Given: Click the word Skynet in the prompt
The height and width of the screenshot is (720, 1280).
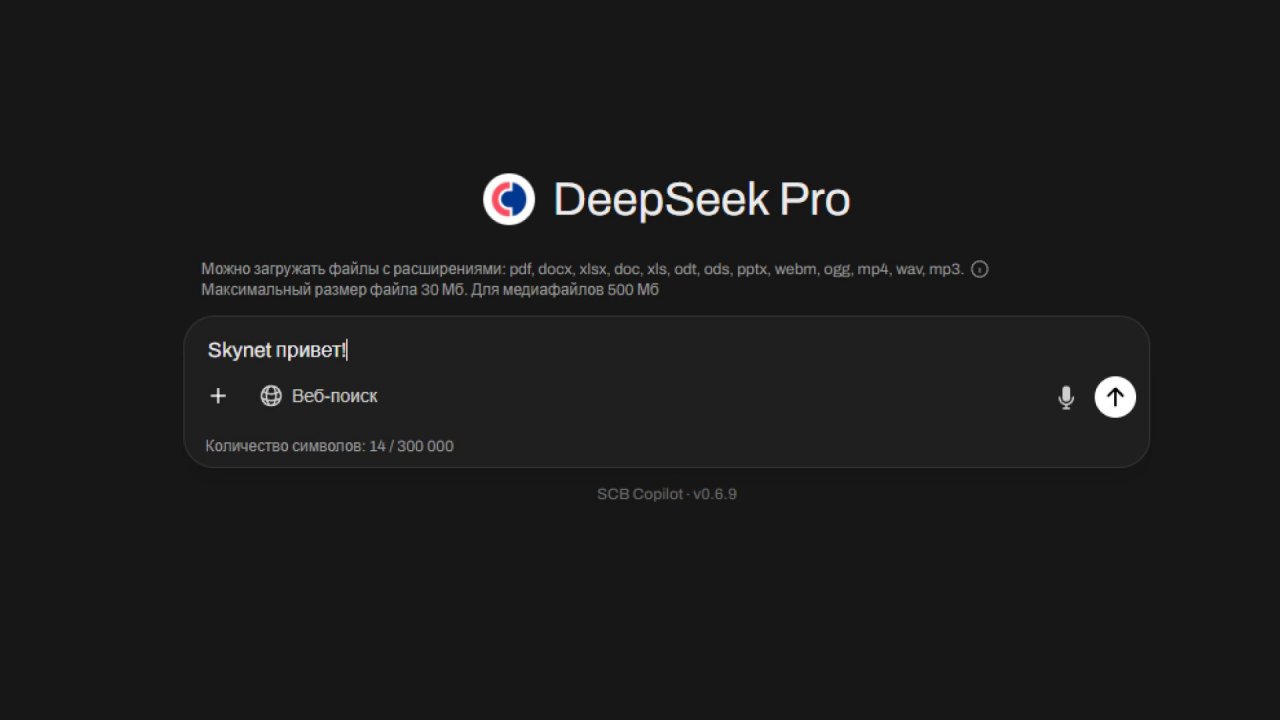Looking at the screenshot, I should pos(239,350).
